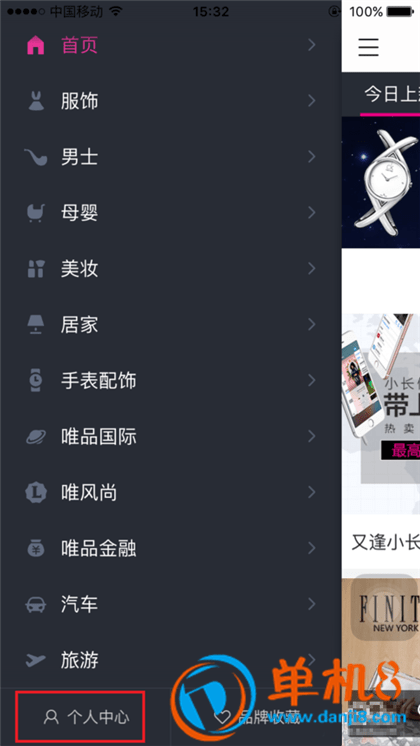Expand the 服饰 chevron arrow
Viewport: 420px width, 746px height.
(x=312, y=101)
